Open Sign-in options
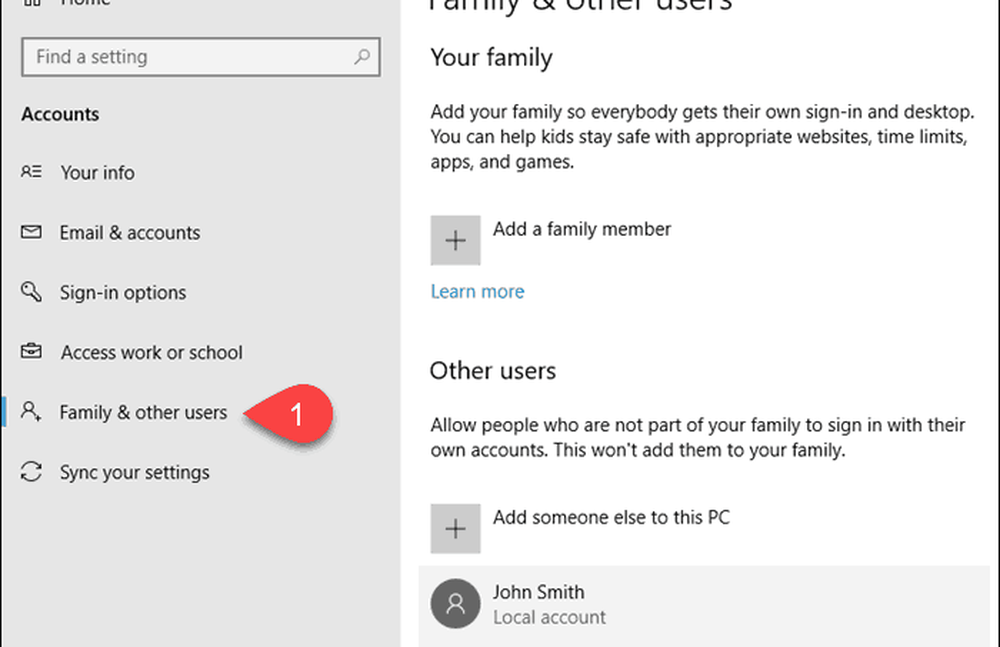Image resolution: width=1000 pixels, height=647 pixels. pyautogui.click(x=123, y=293)
